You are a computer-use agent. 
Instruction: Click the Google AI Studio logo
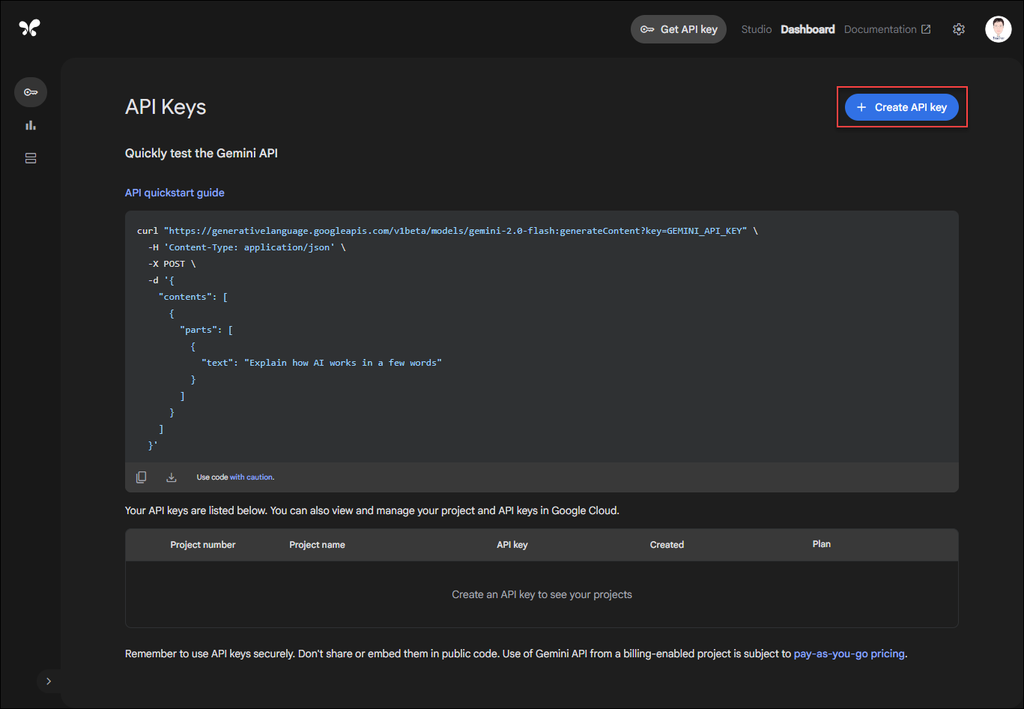pos(29,27)
